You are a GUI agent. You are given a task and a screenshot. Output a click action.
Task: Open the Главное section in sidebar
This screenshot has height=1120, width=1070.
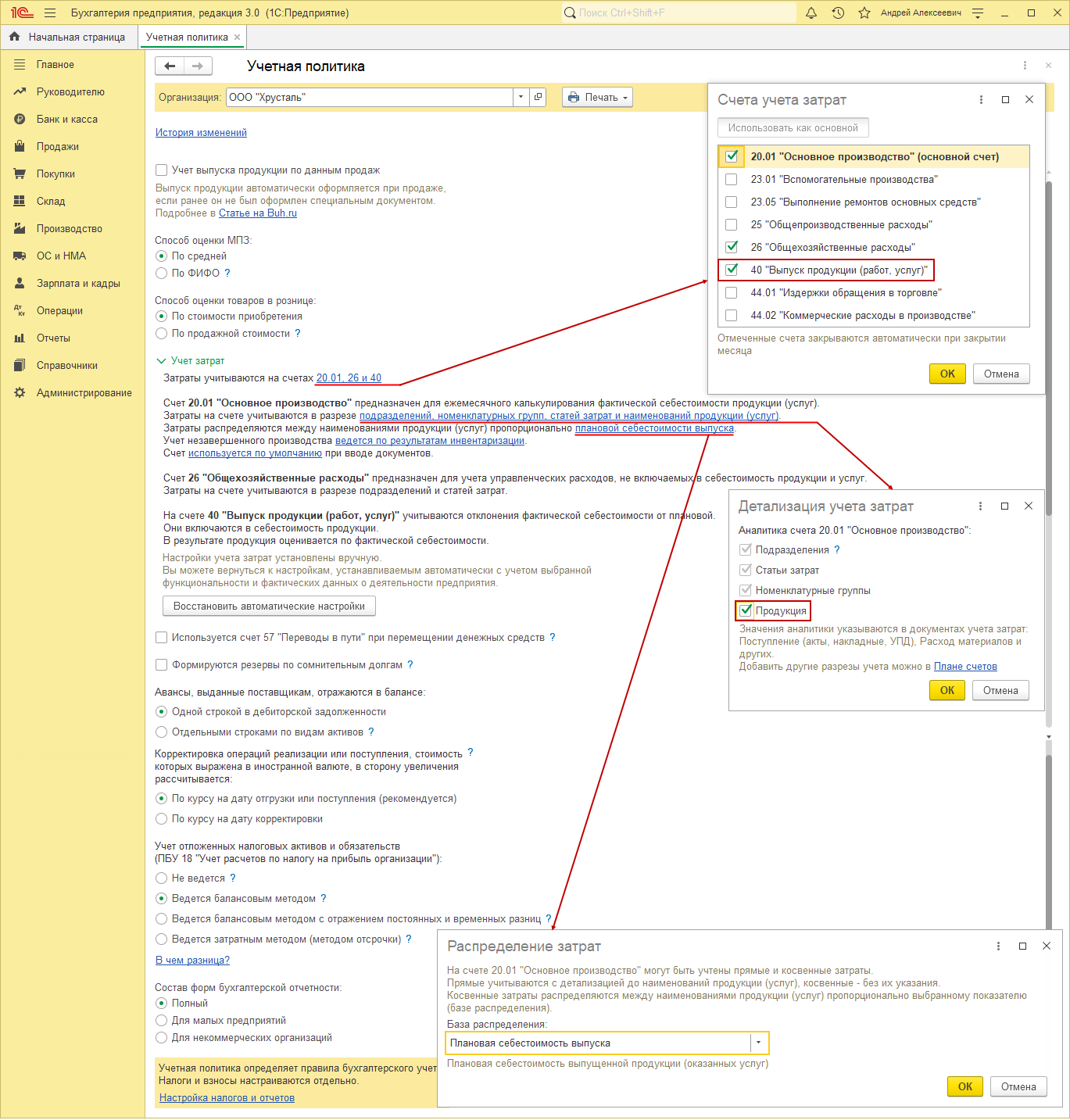pos(55,65)
